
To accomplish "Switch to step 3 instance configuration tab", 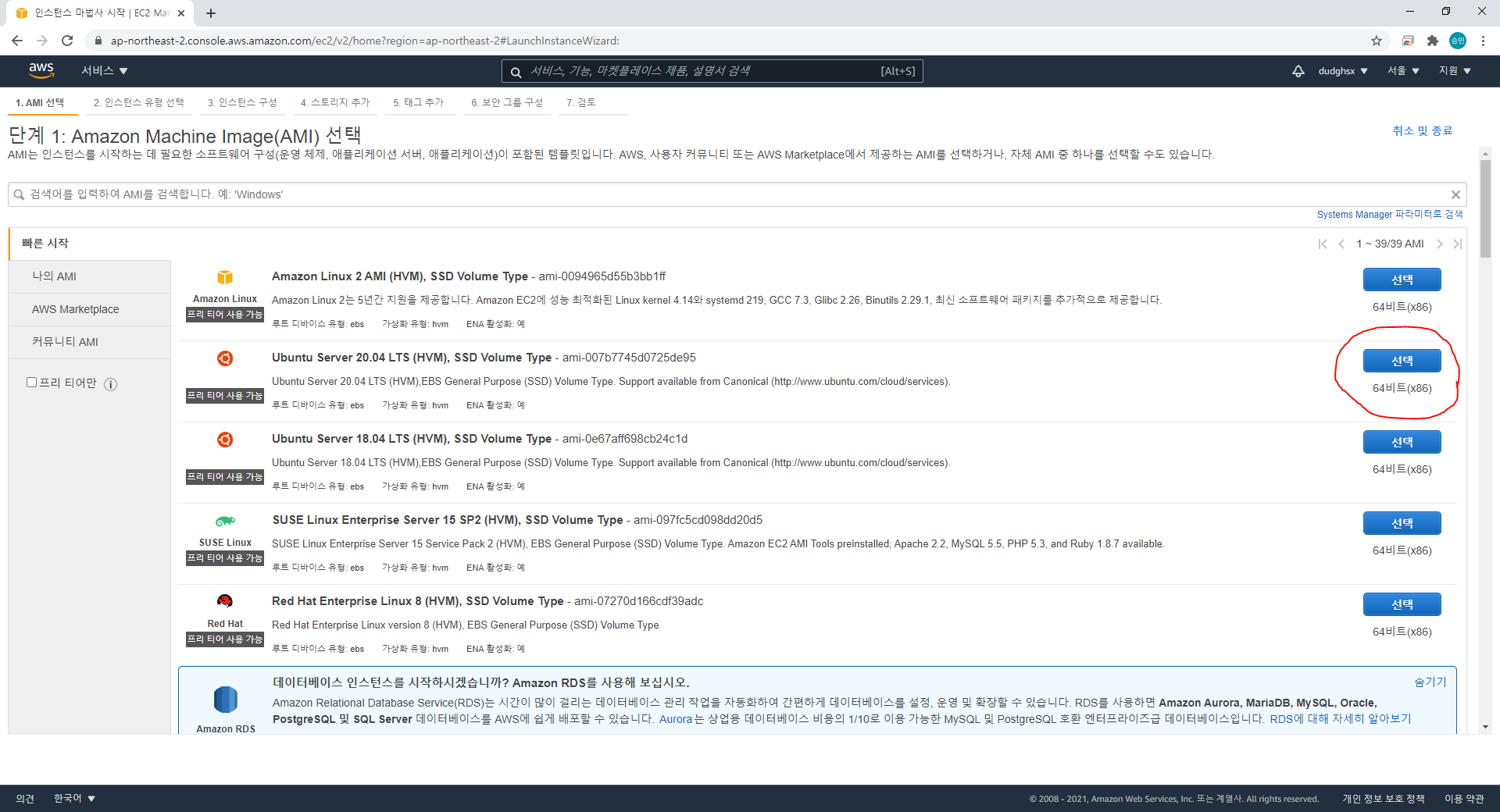I will (242, 102).
